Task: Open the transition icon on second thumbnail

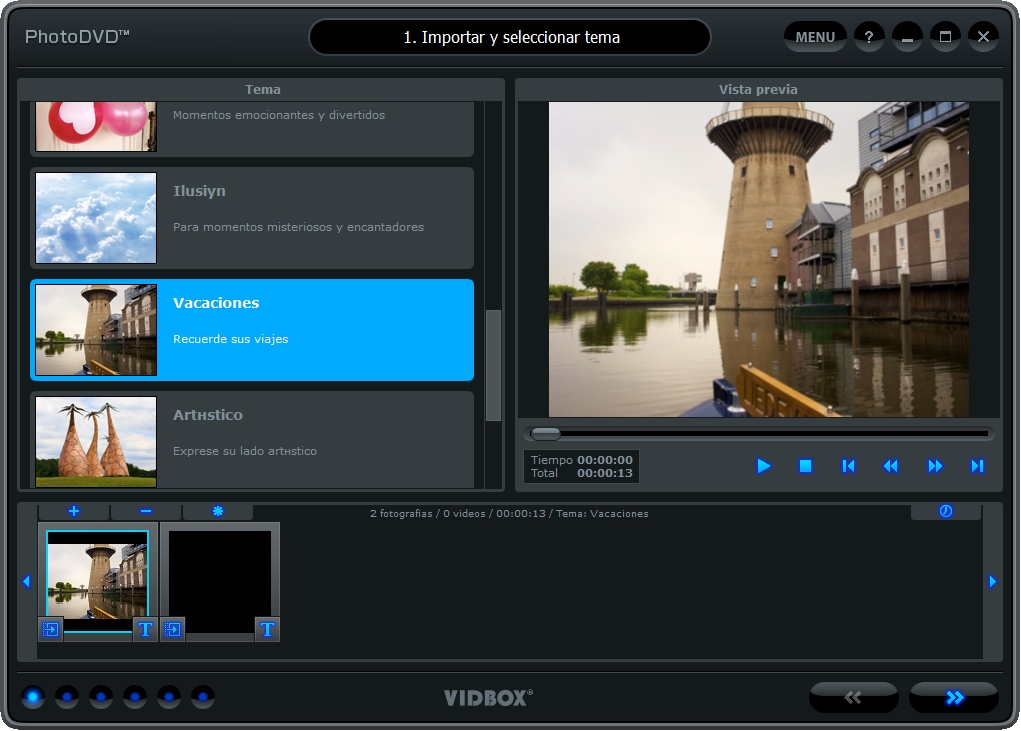Action: (172, 629)
